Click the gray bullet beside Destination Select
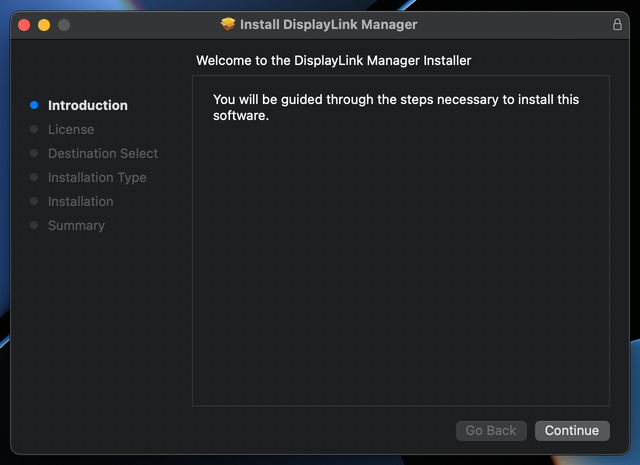This screenshot has width=640, height=465. 34,153
